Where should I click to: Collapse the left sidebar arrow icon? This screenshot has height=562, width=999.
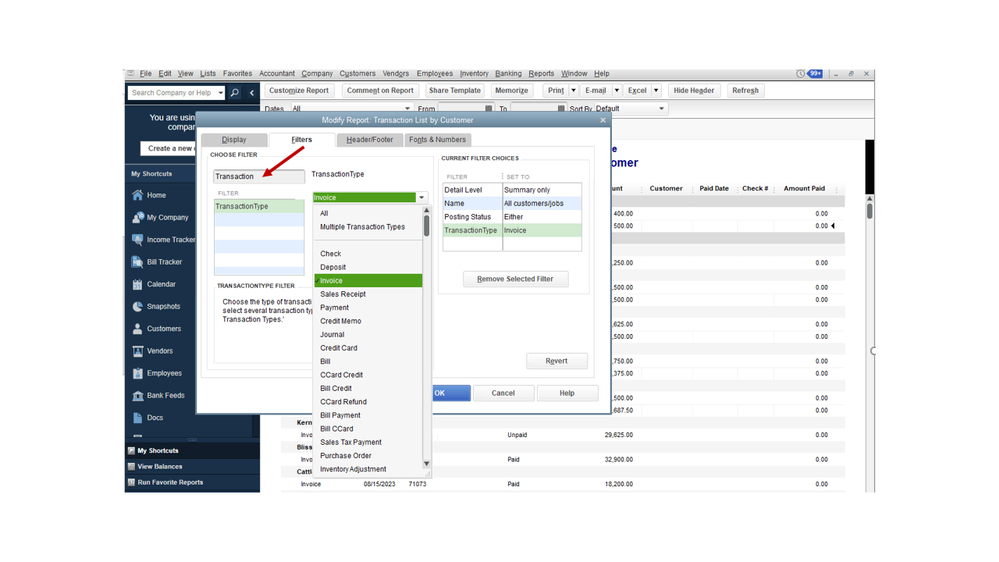[252, 92]
